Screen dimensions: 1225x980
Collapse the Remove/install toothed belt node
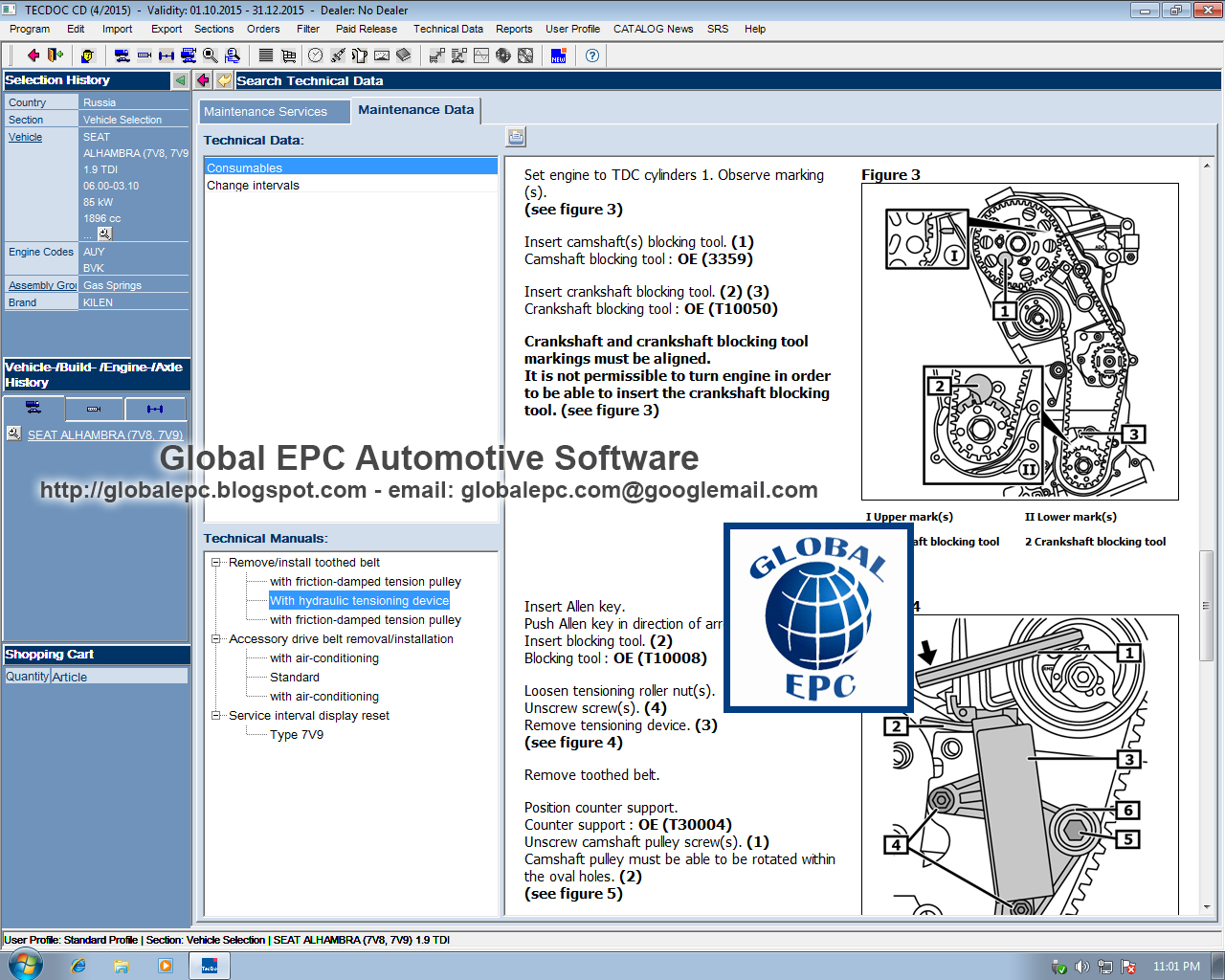coord(216,563)
